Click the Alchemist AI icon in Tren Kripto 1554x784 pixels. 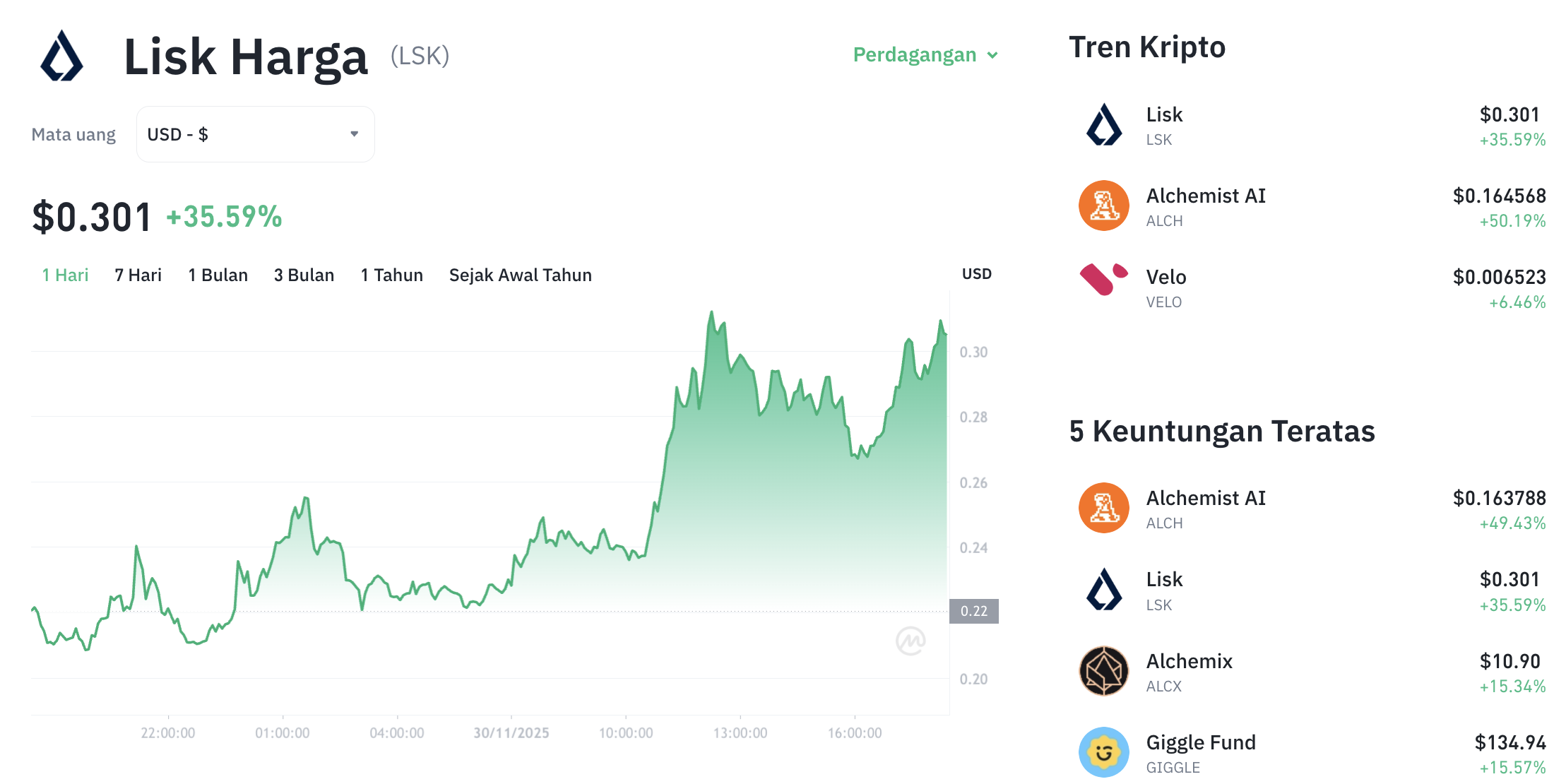1103,206
